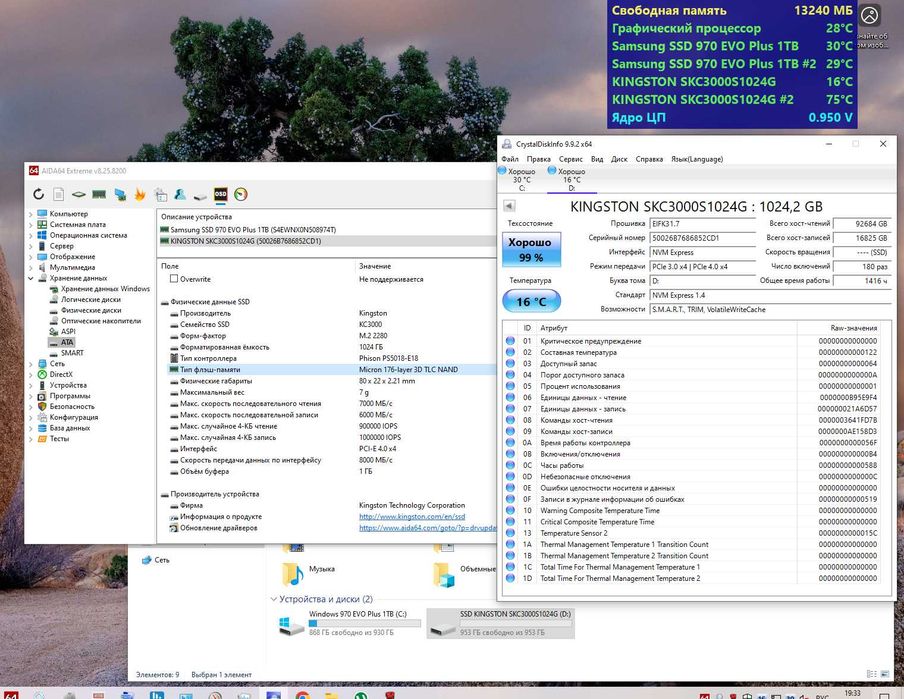Click the black SSD toolbar icon in AIDA64
Screen dimensions: 904x699
pos(220,194)
